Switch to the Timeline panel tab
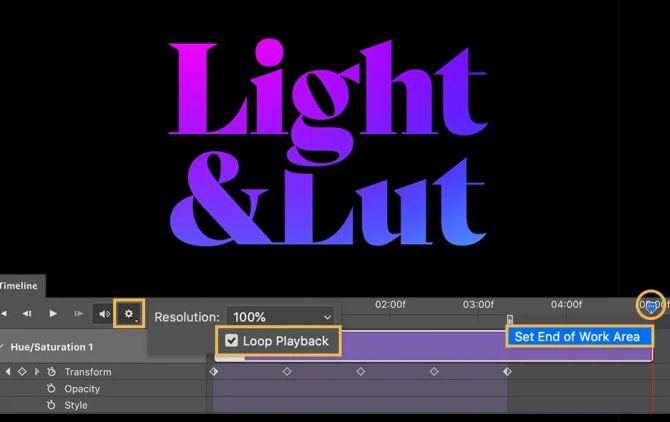Image resolution: width=670 pixels, height=422 pixels. (18, 286)
